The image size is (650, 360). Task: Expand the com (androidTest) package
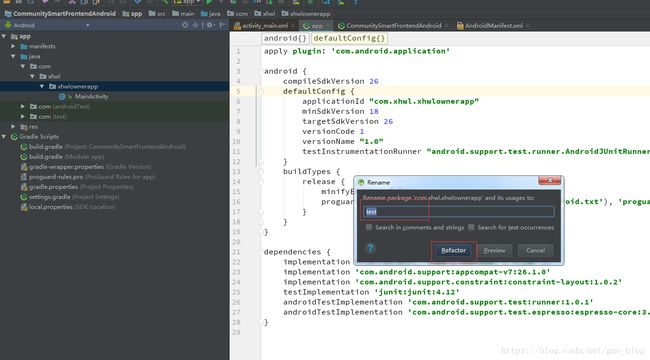click(23, 107)
